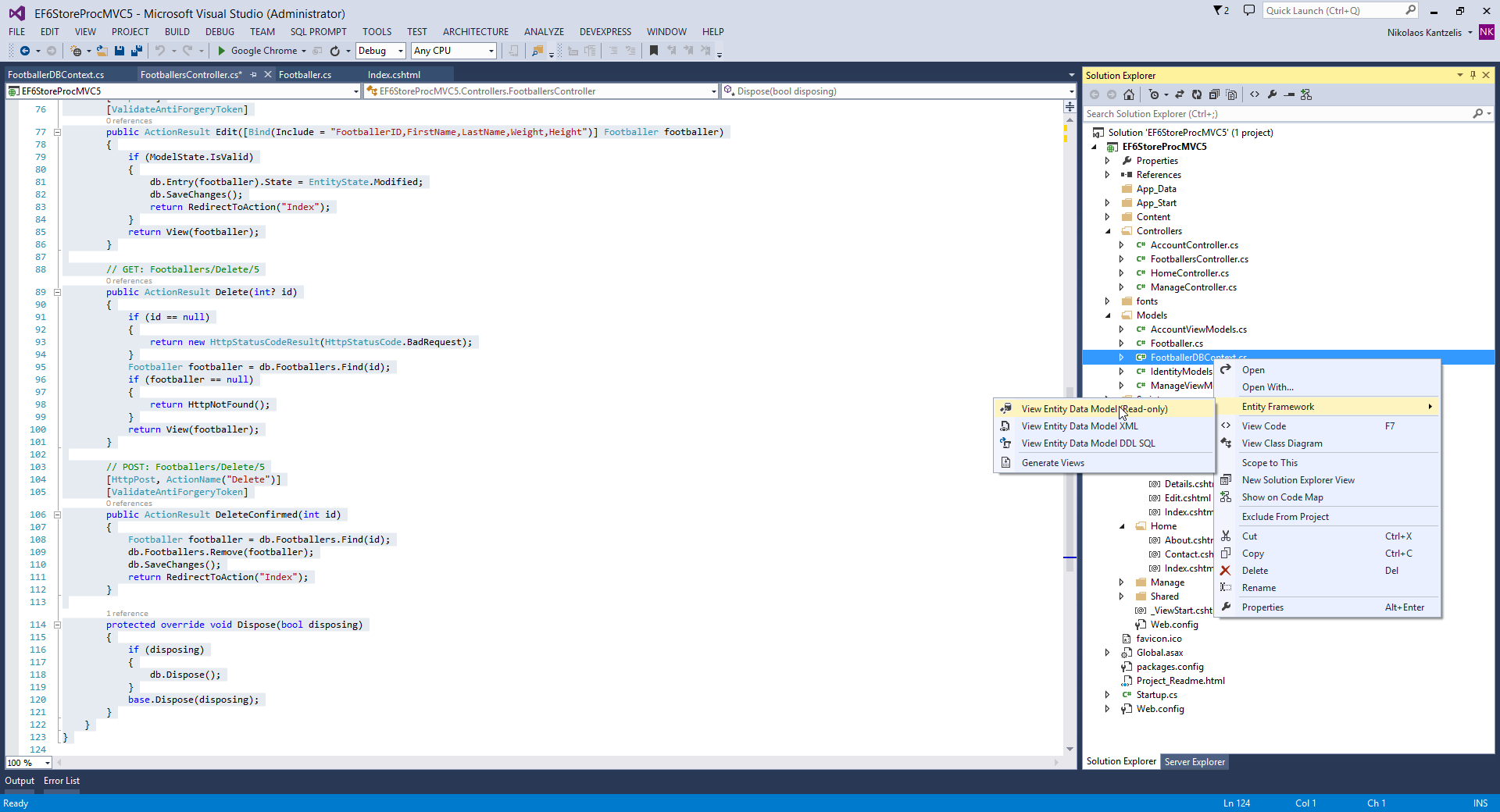Toggle Show All Files in Solution Explorer

coord(1231,94)
